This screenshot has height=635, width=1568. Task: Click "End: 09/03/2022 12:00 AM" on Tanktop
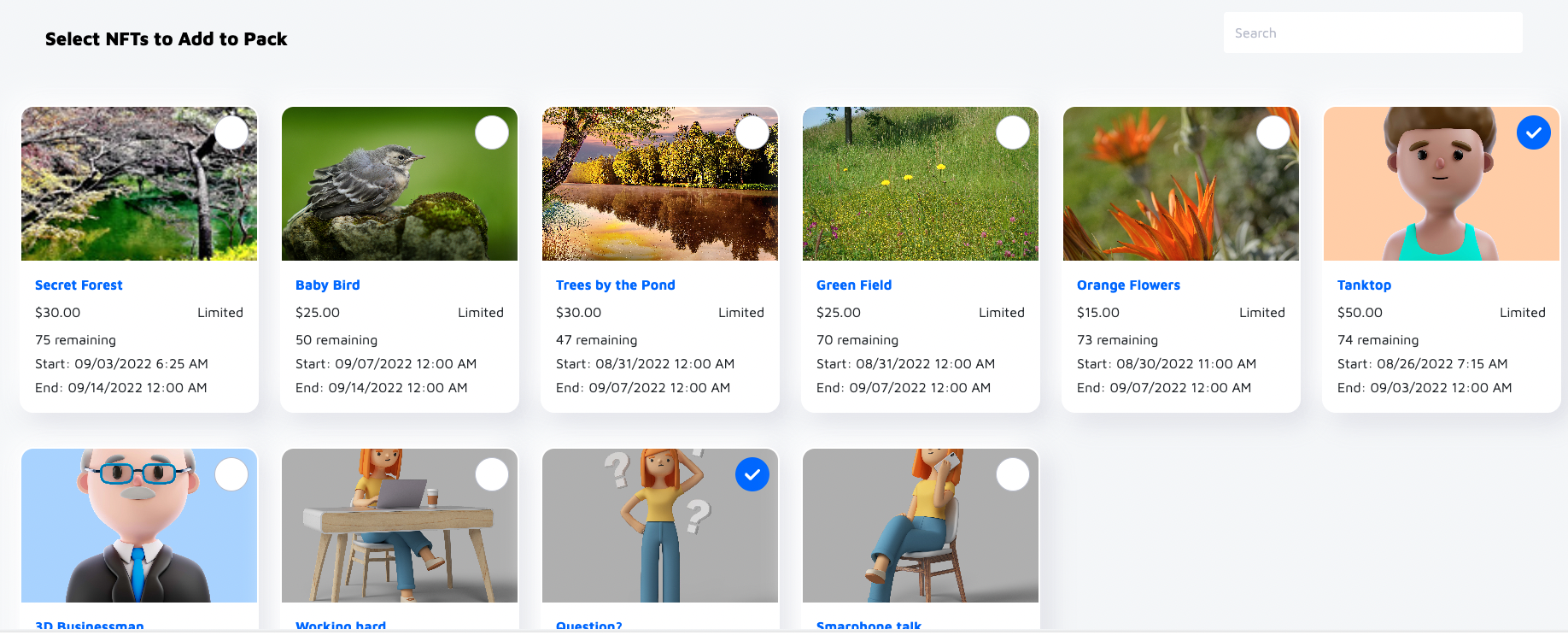(1425, 388)
